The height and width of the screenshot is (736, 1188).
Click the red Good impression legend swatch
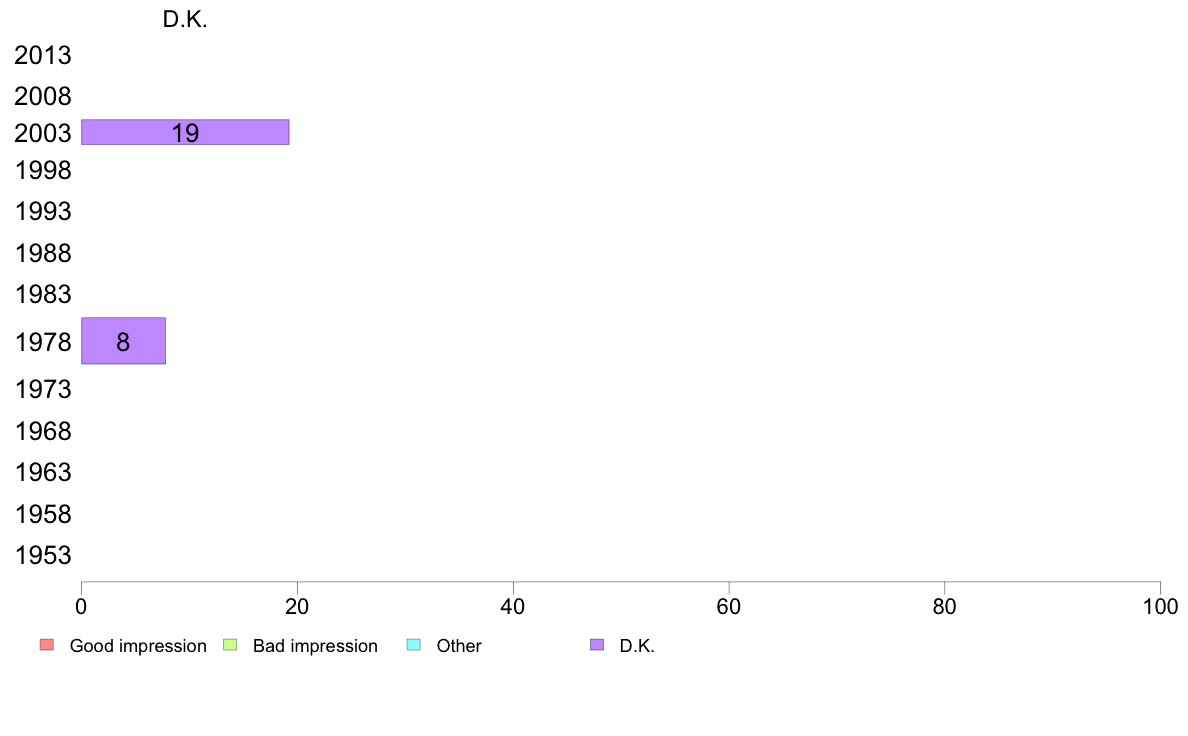coord(47,645)
